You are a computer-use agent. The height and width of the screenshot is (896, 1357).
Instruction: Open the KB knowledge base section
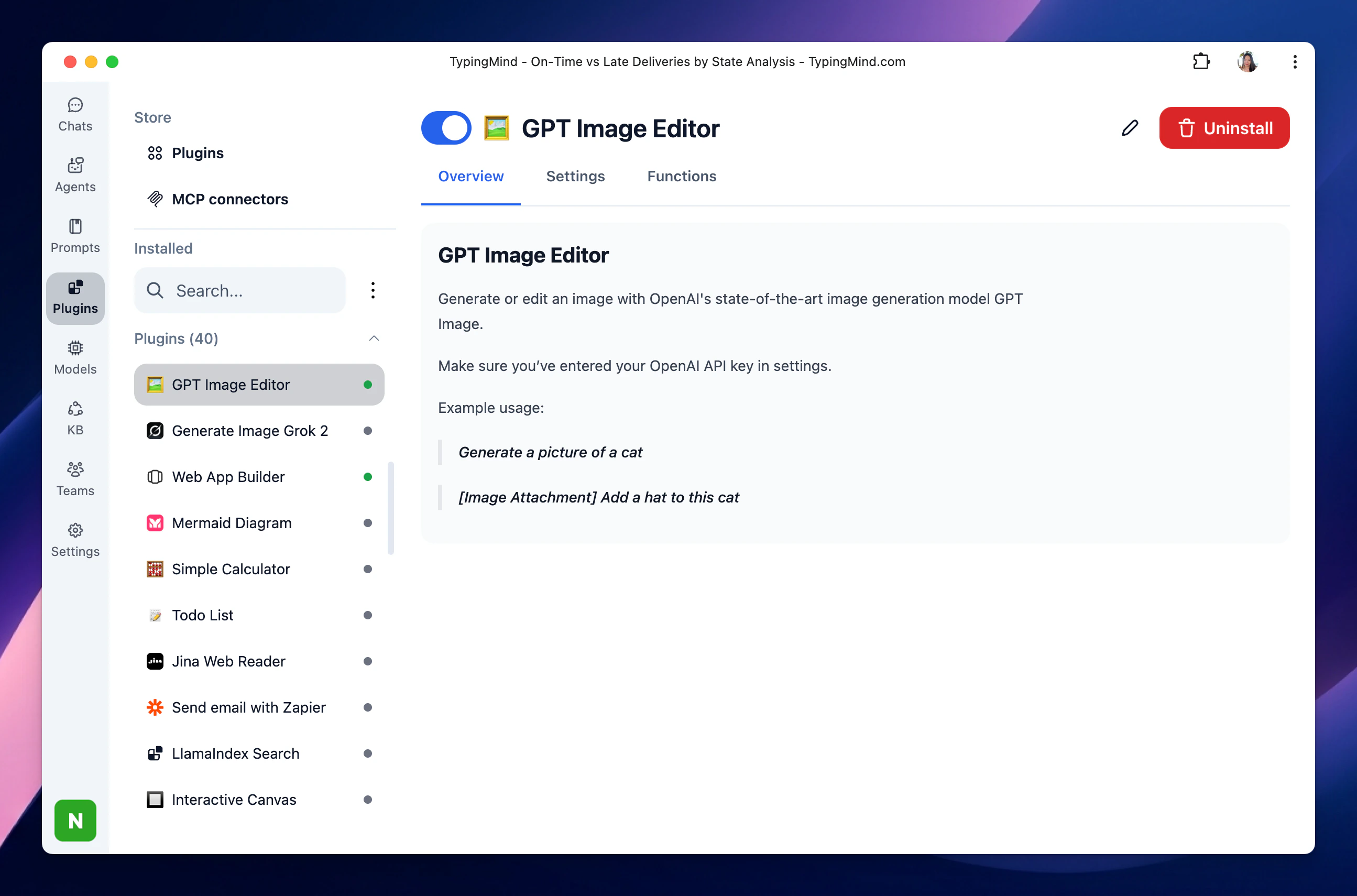[x=75, y=419]
